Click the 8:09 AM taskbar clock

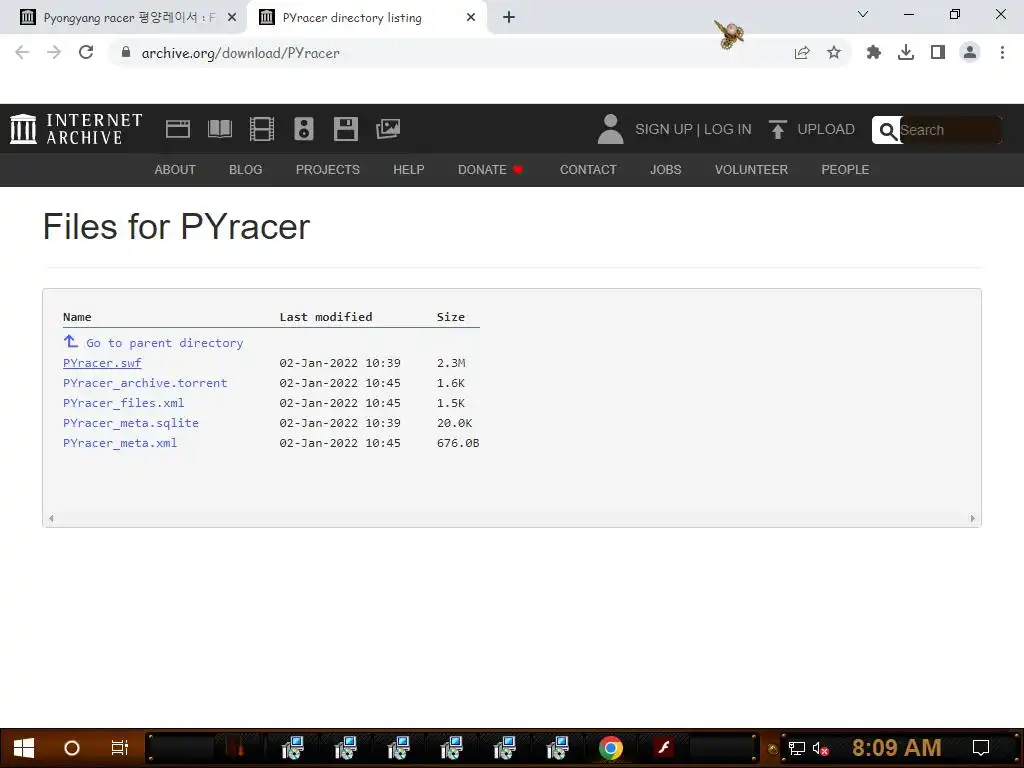pyautogui.click(x=897, y=748)
